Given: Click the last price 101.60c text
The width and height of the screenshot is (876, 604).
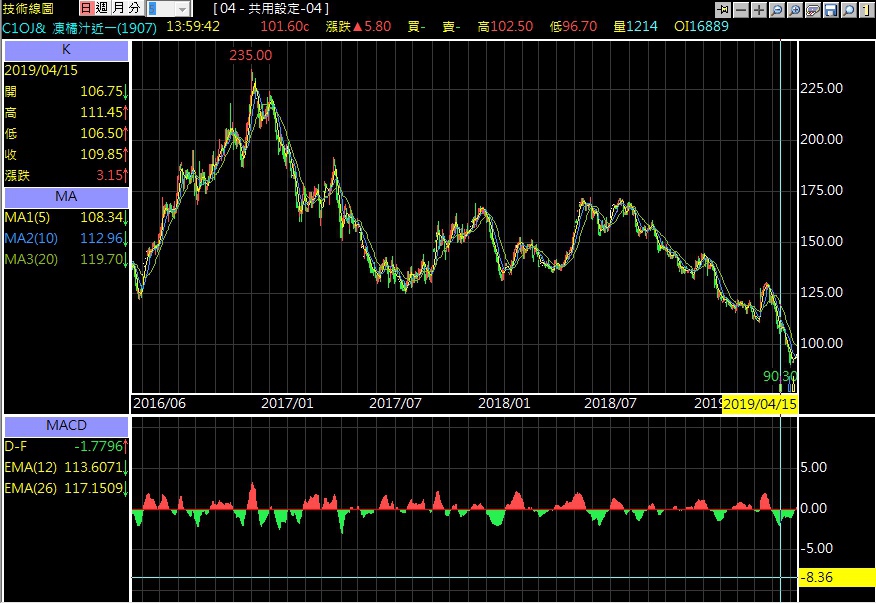Looking at the screenshot, I should point(284,26).
